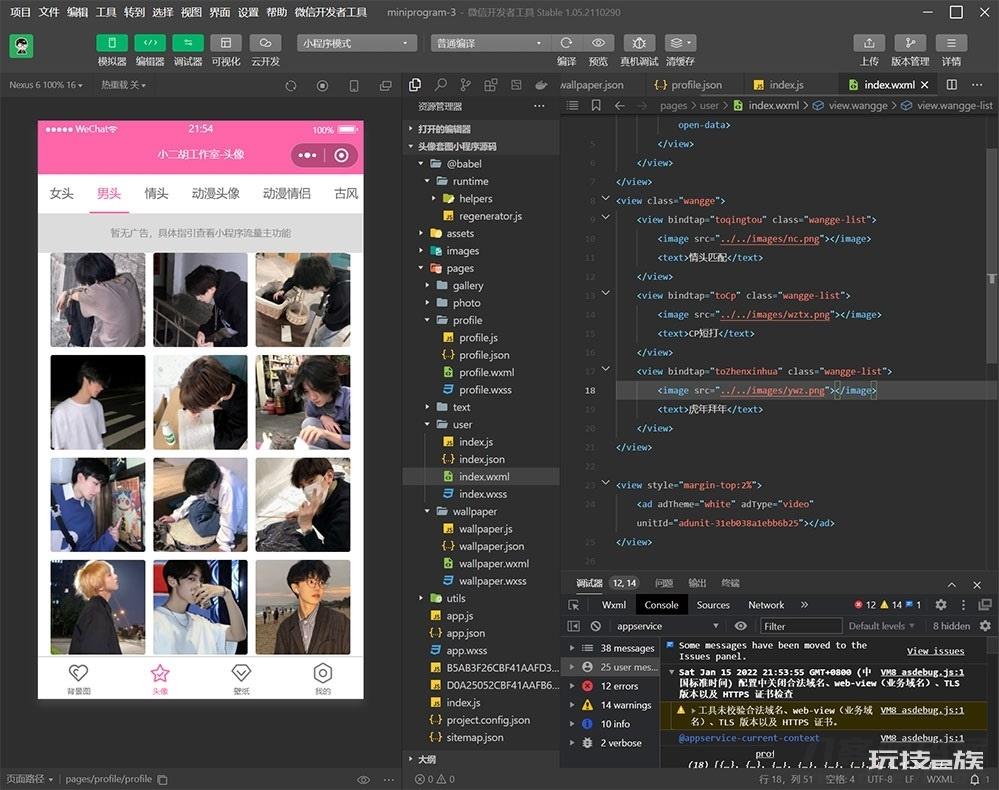The height and width of the screenshot is (790, 999).
Task: Open version management icon
Action: pos(910,43)
